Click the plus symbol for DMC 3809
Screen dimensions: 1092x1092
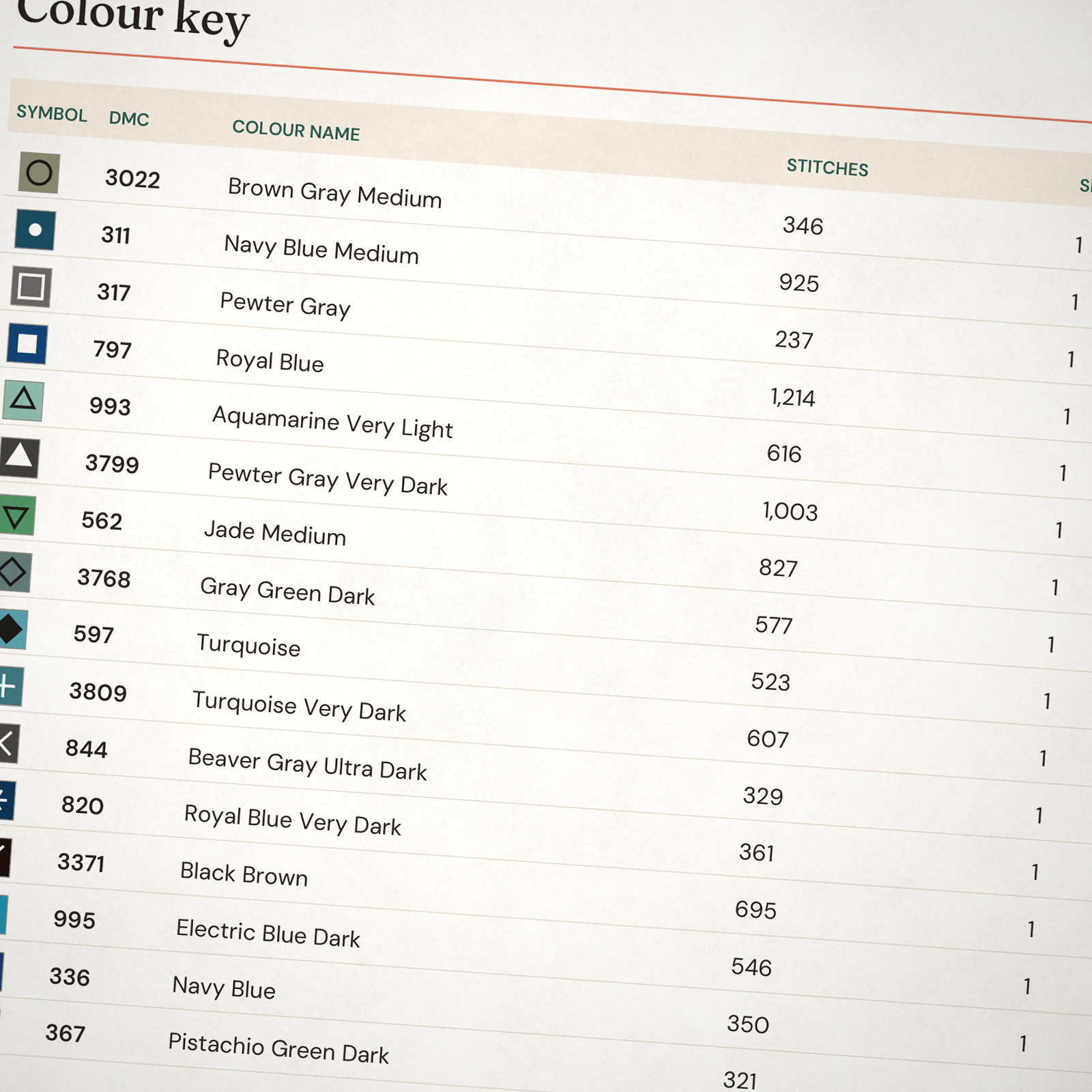click(x=10, y=686)
